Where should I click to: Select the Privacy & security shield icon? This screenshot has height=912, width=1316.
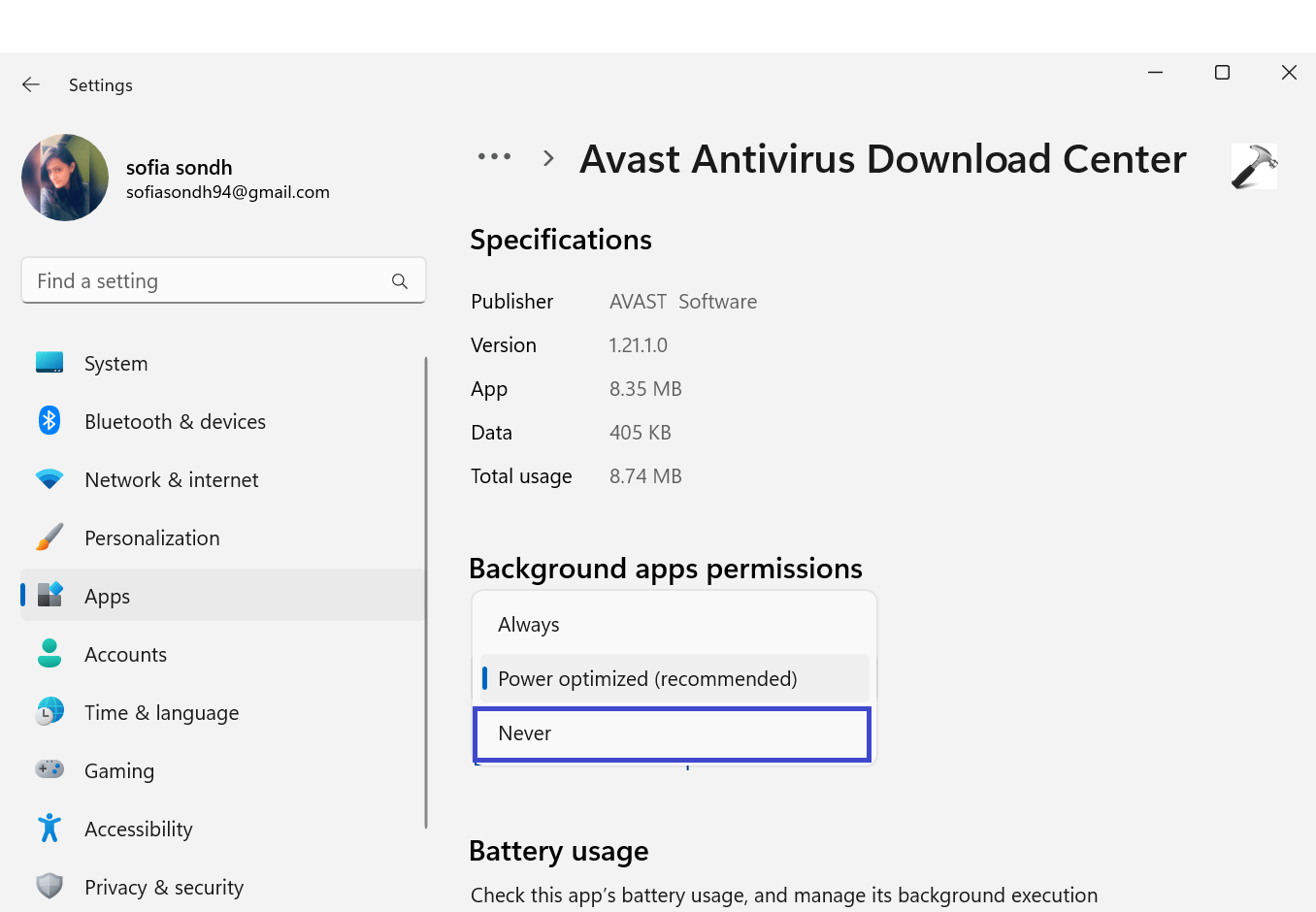pos(49,886)
